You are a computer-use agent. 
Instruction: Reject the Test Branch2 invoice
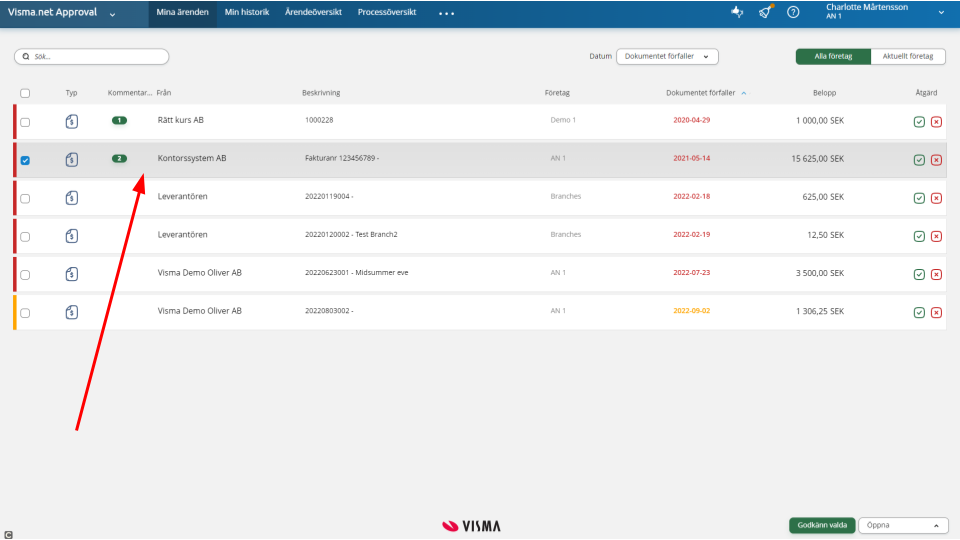[x=936, y=236]
